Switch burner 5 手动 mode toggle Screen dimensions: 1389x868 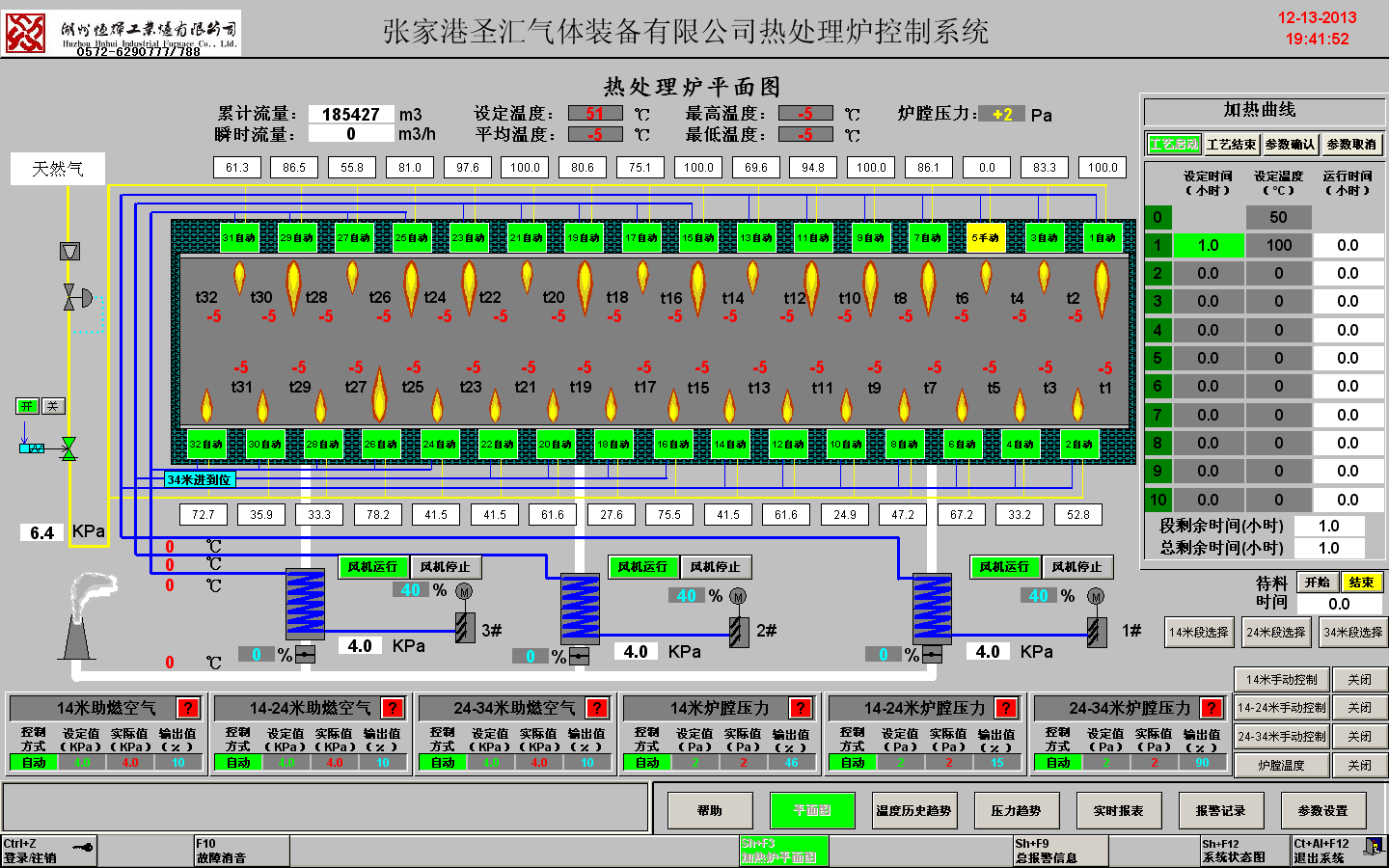coord(985,237)
